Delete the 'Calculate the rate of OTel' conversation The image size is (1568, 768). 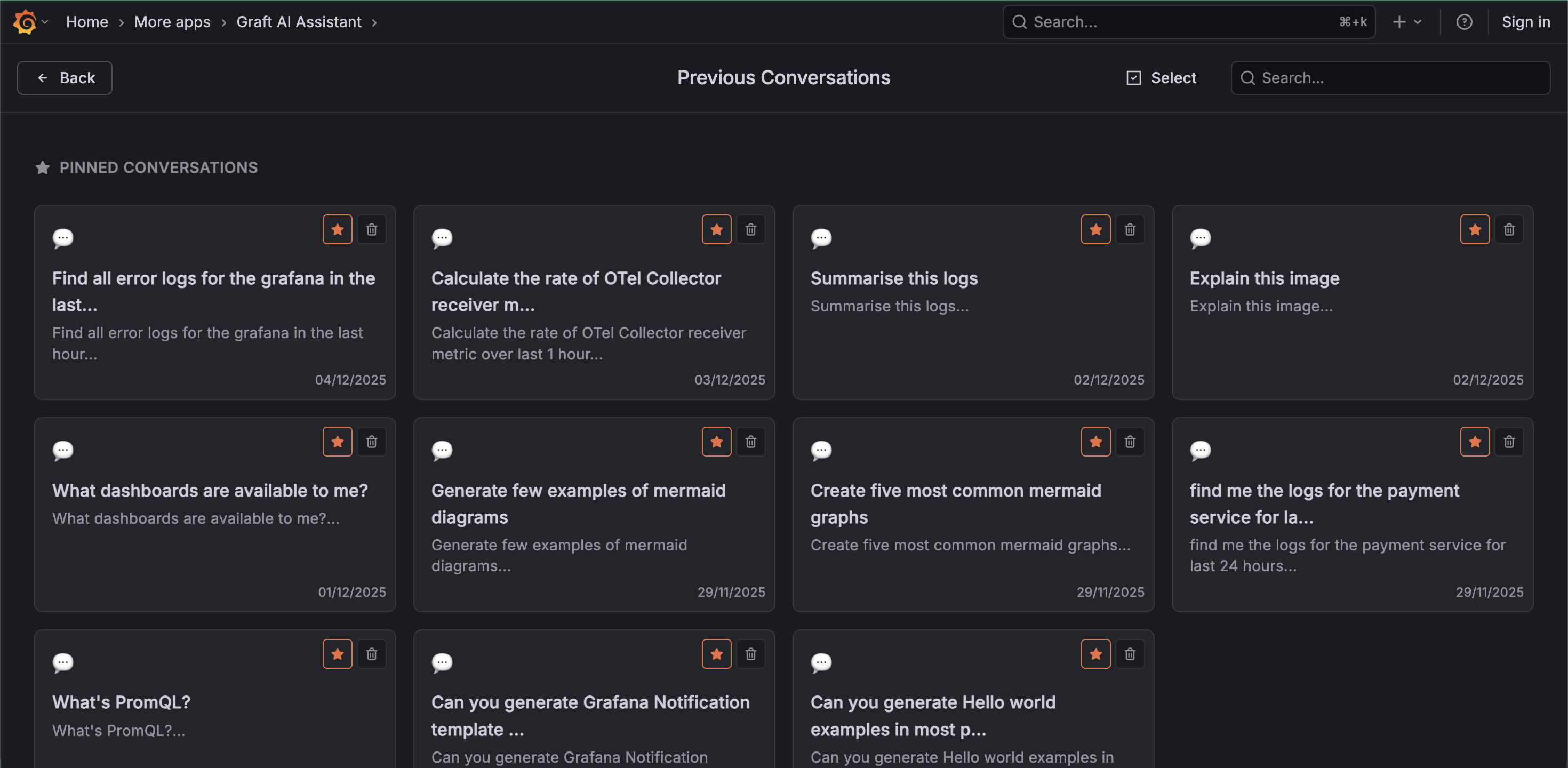(x=750, y=229)
